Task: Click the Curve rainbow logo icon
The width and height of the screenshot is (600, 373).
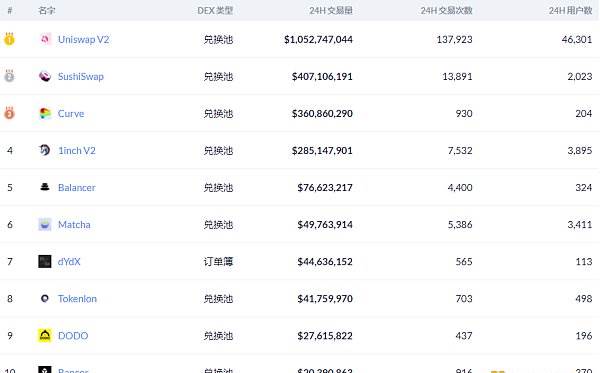Action: (45, 113)
